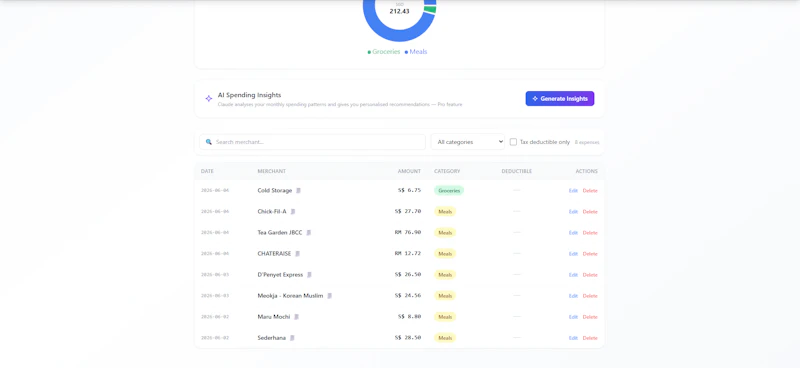Edit the CHATERAISE expense
Viewport: 800px width, 368px height.
click(x=573, y=254)
